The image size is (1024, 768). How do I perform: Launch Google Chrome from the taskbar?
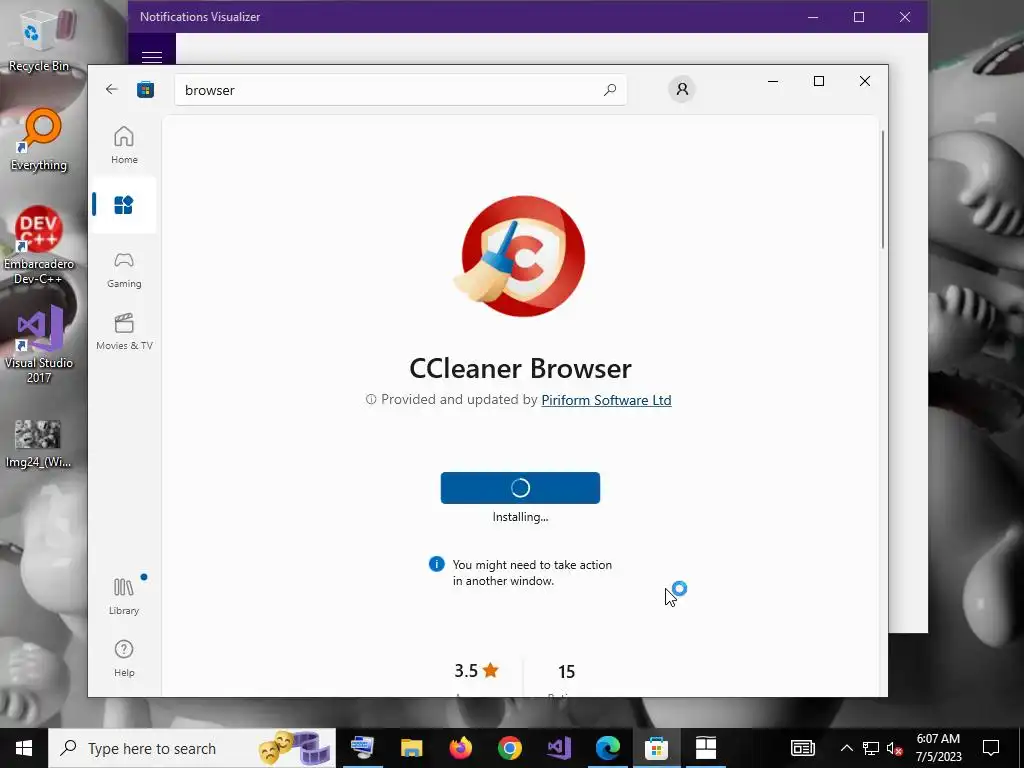tap(509, 748)
